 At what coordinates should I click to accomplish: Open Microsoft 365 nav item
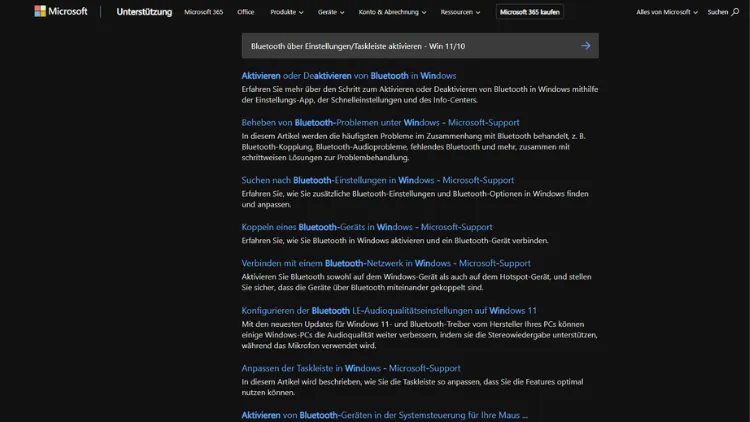pyautogui.click(x=204, y=12)
